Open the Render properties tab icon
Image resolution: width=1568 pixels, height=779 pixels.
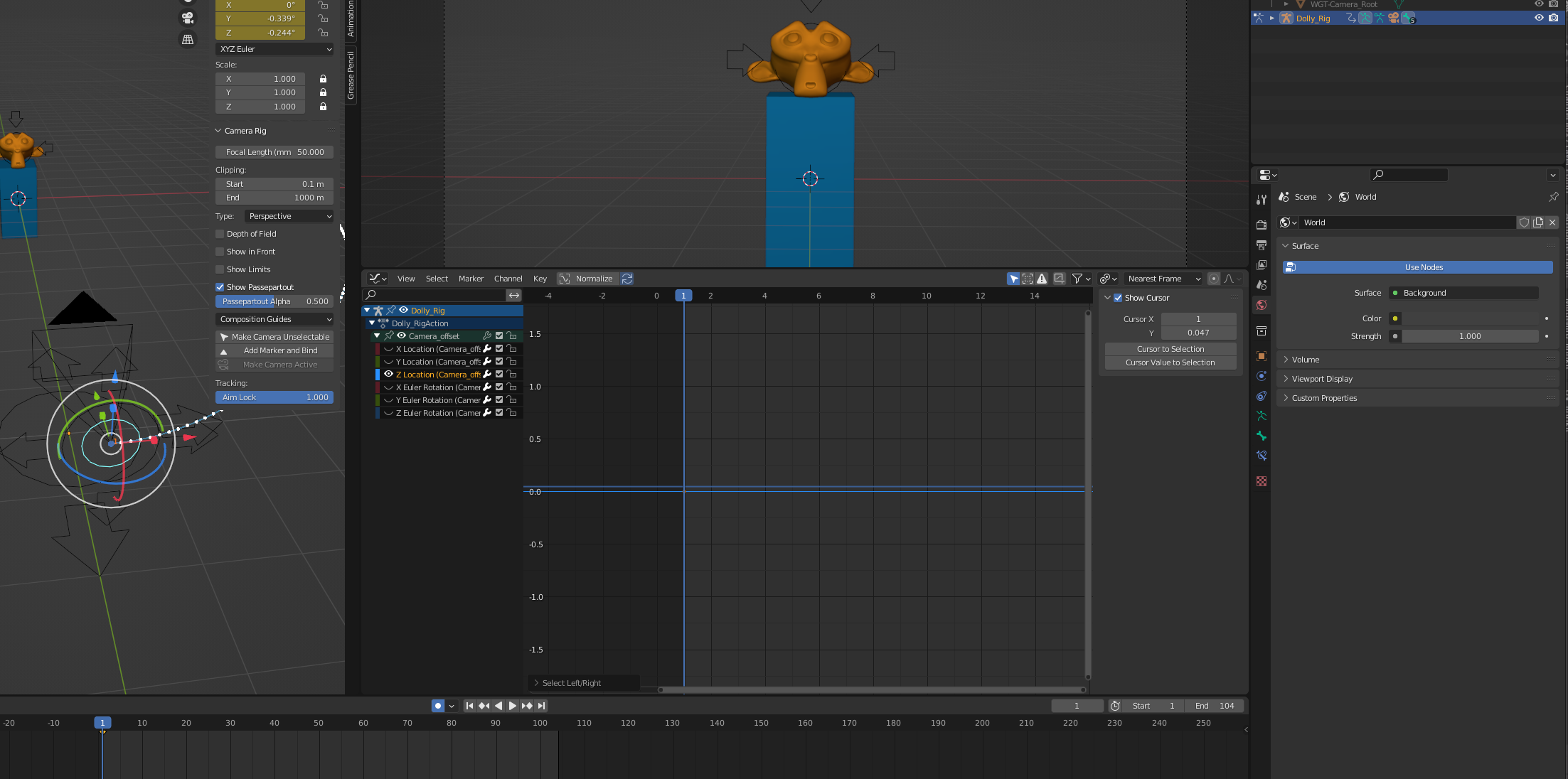pyautogui.click(x=1262, y=225)
